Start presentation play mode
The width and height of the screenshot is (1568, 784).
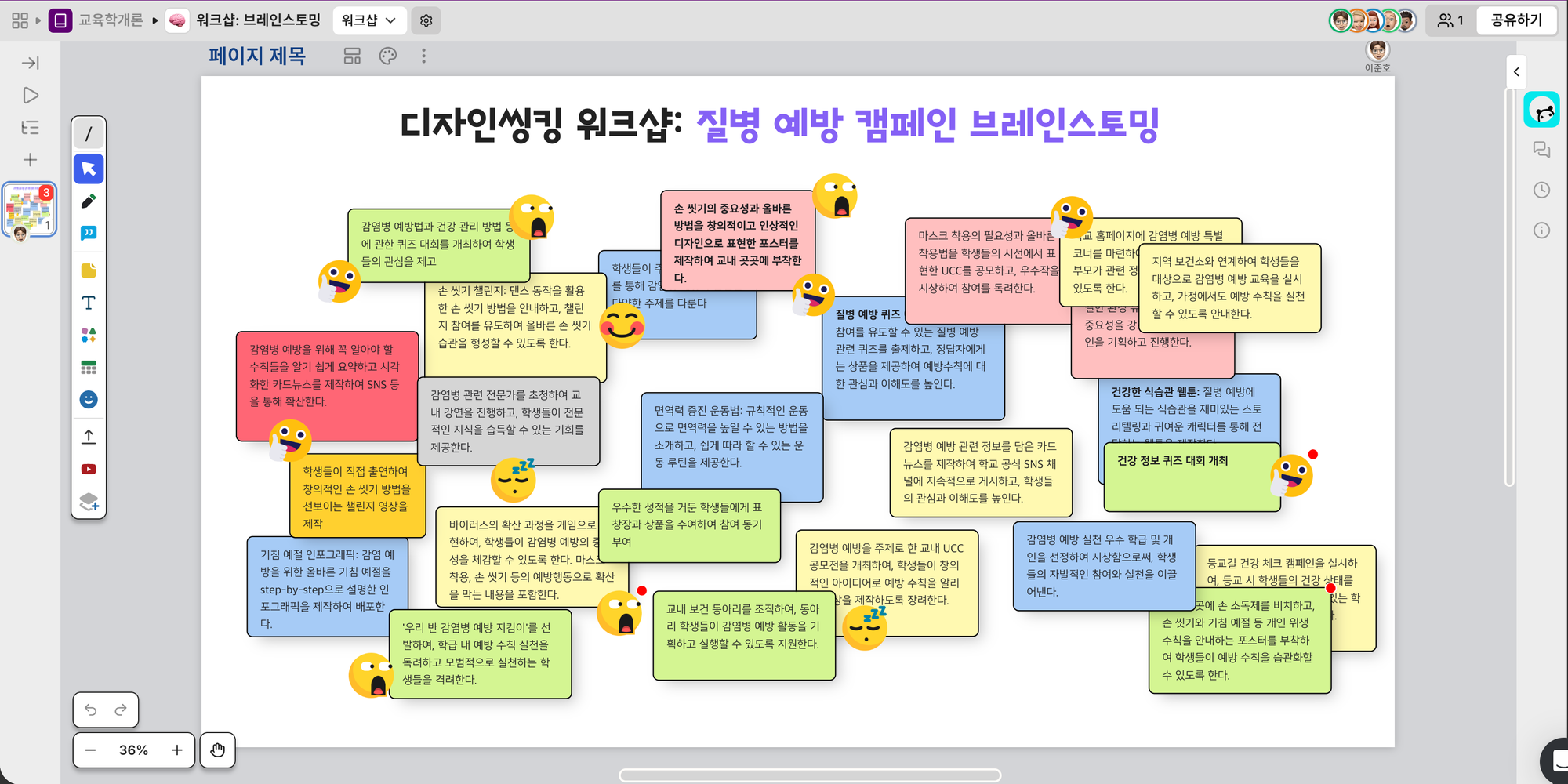[x=31, y=96]
